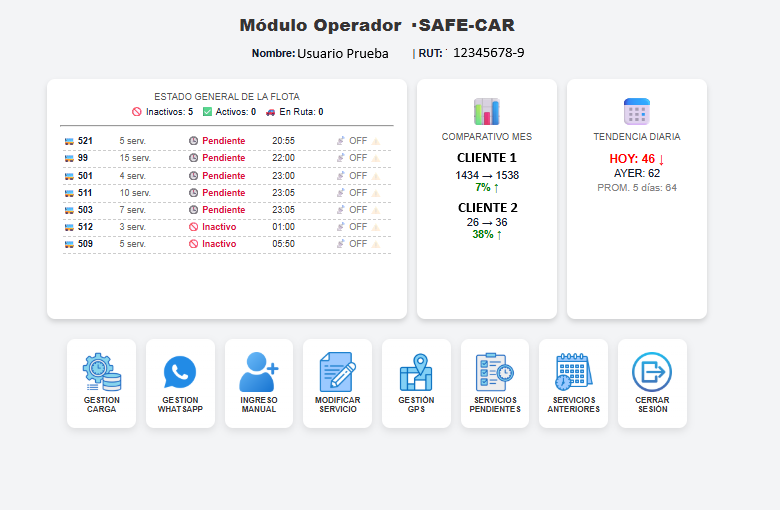Click the 15 serv. count
780x510 pixels.
tap(135, 158)
